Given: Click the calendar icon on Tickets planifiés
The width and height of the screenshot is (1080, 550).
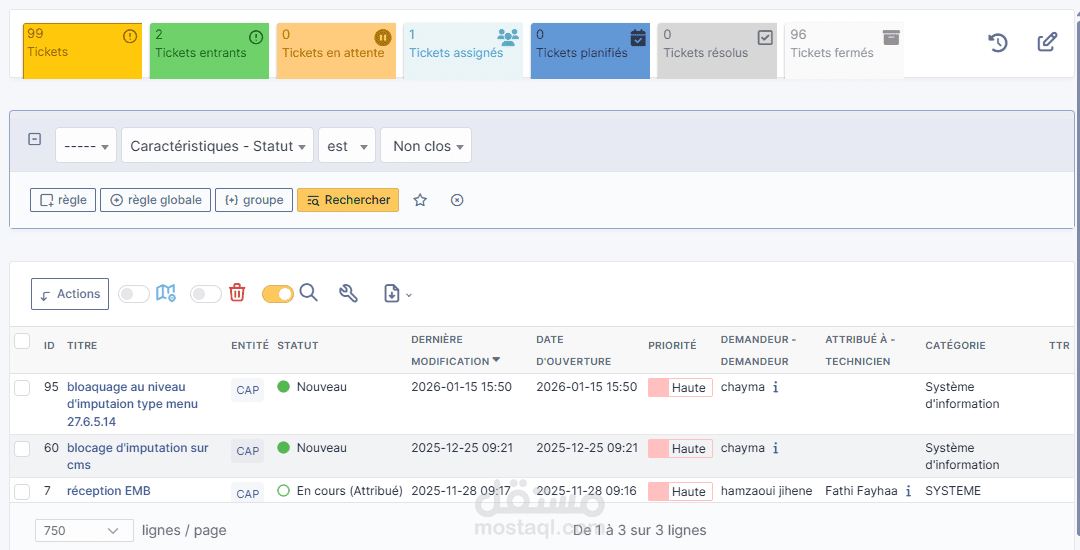Looking at the screenshot, I should pyautogui.click(x=638, y=37).
